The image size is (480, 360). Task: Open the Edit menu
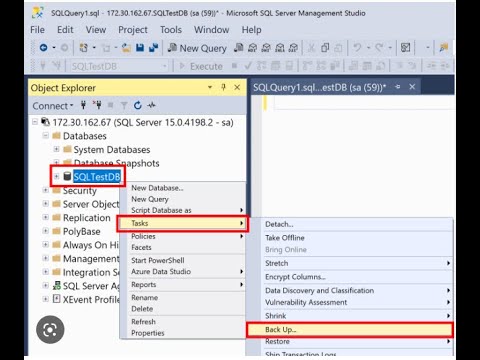[65, 30]
